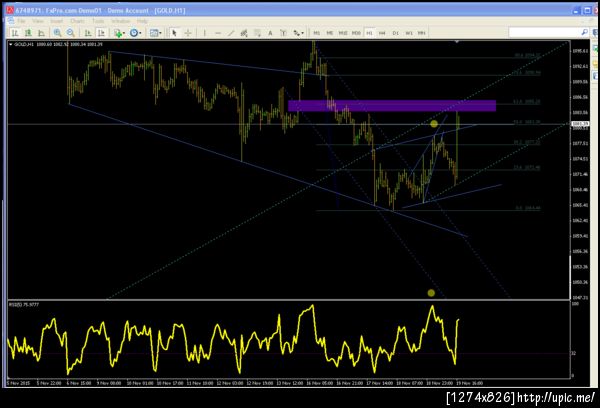
Task: Maximize the MetaTrader window
Action: tap(587, 11)
